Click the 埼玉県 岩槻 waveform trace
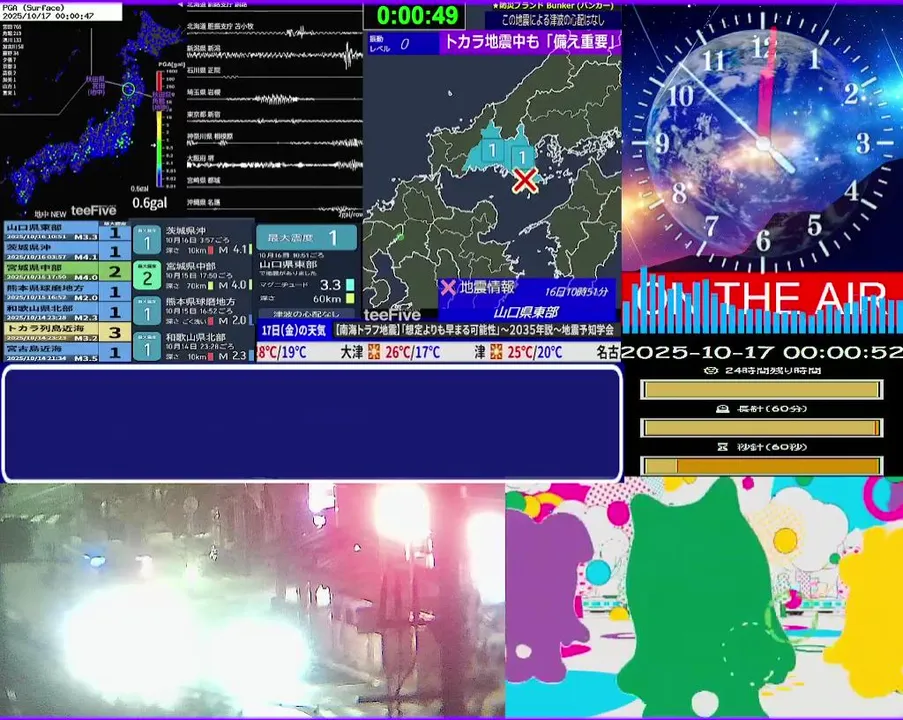 pos(275,99)
